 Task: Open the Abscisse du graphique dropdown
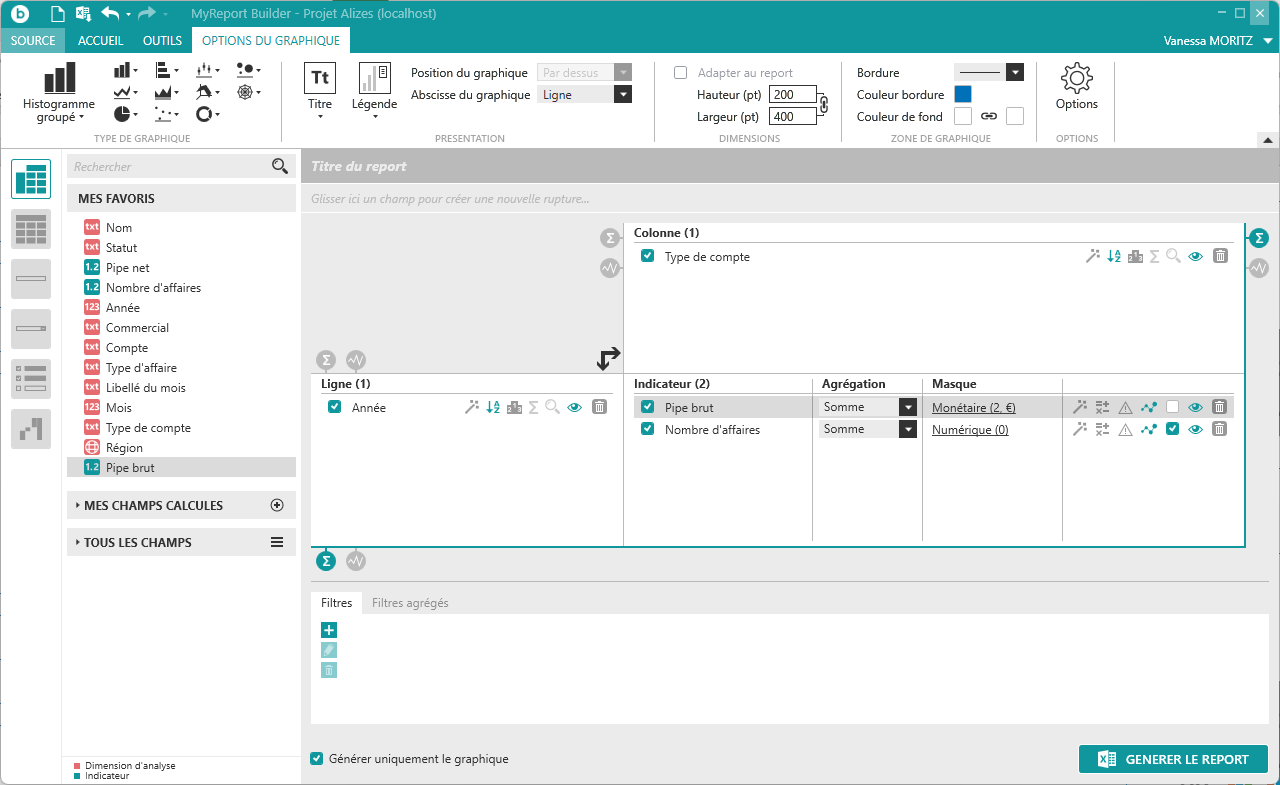coord(622,95)
